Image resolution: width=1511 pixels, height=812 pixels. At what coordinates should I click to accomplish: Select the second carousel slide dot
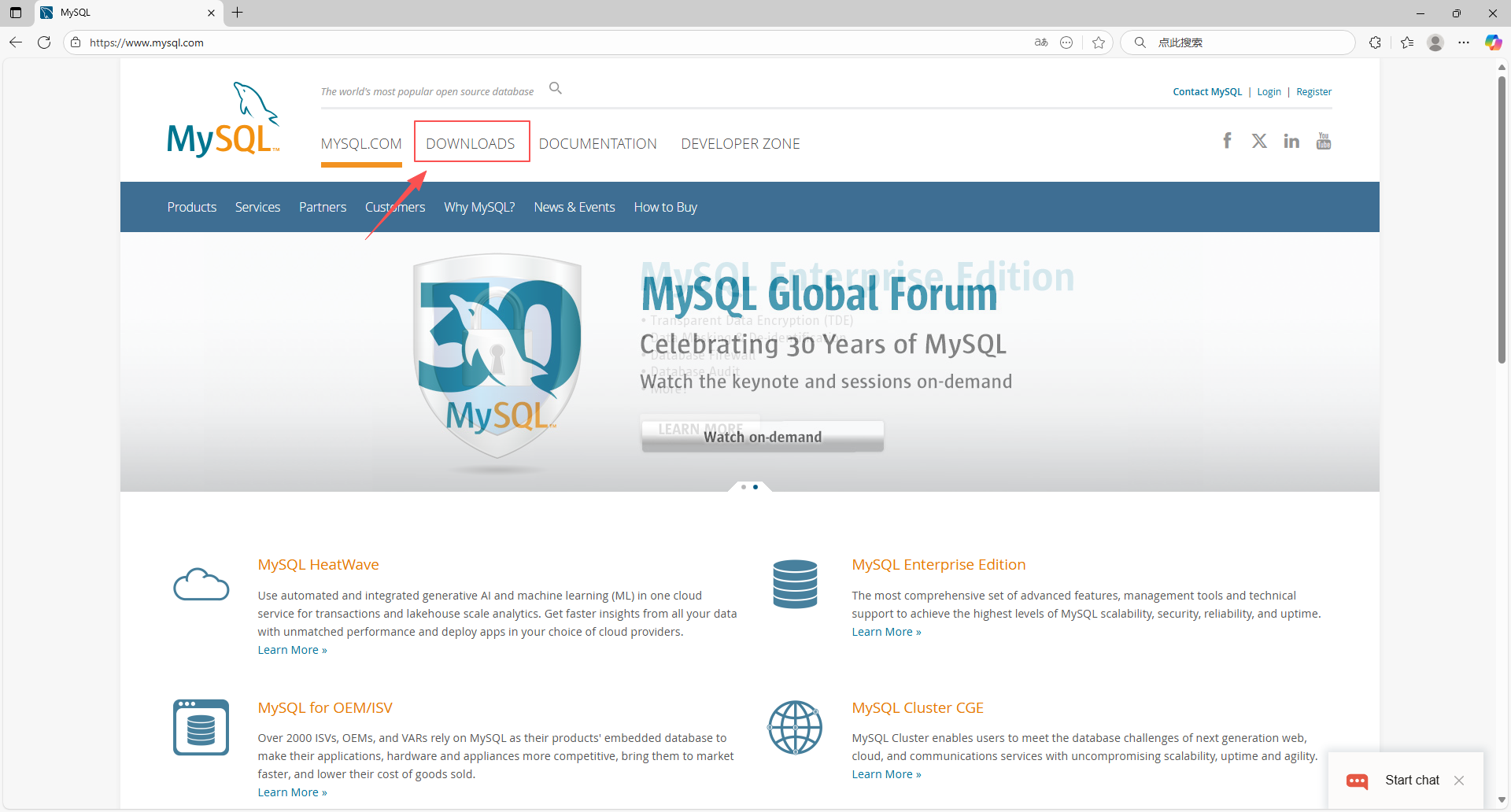(755, 487)
